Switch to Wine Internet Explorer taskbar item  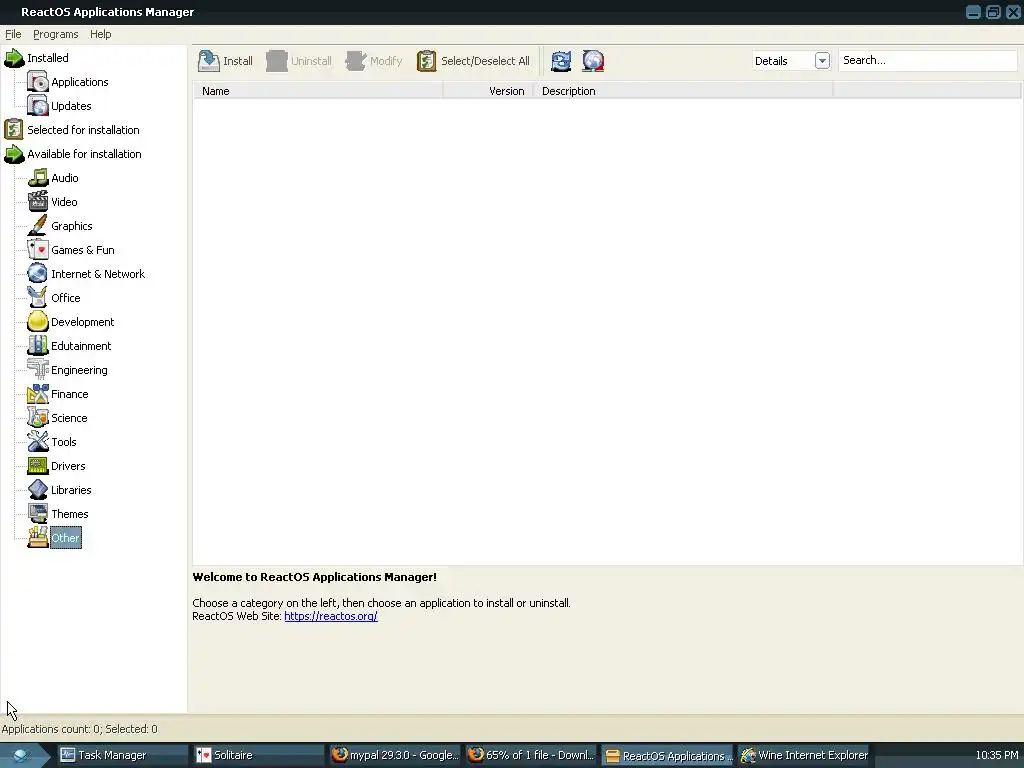click(803, 755)
